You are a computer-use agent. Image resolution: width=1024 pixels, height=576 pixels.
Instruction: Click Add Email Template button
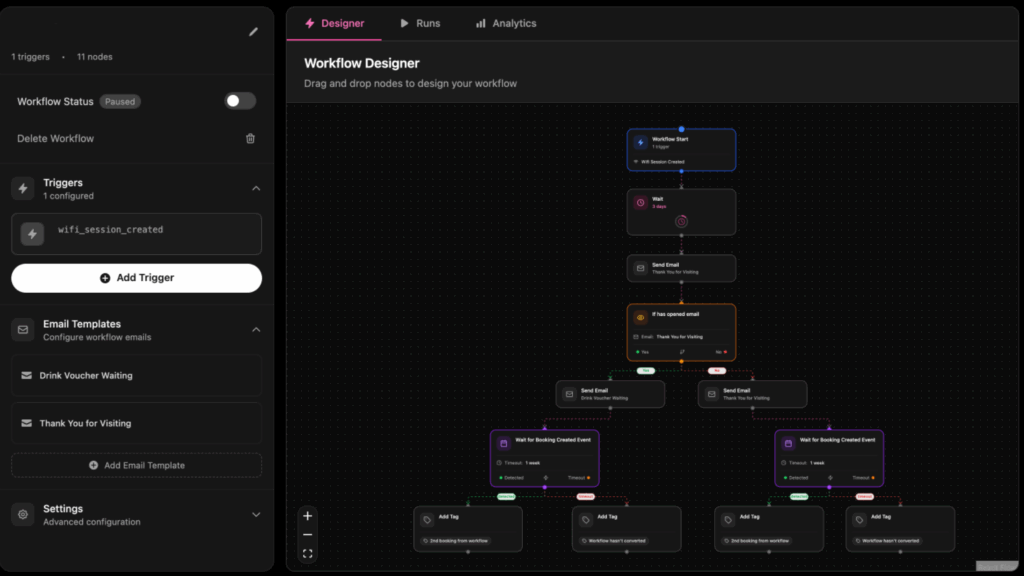[136, 466]
